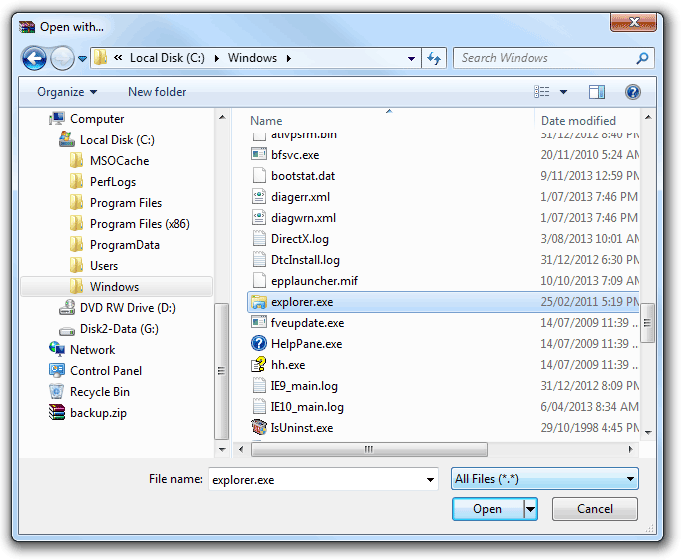
Task: Click the fveupdate.exe file icon
Action: [259, 322]
